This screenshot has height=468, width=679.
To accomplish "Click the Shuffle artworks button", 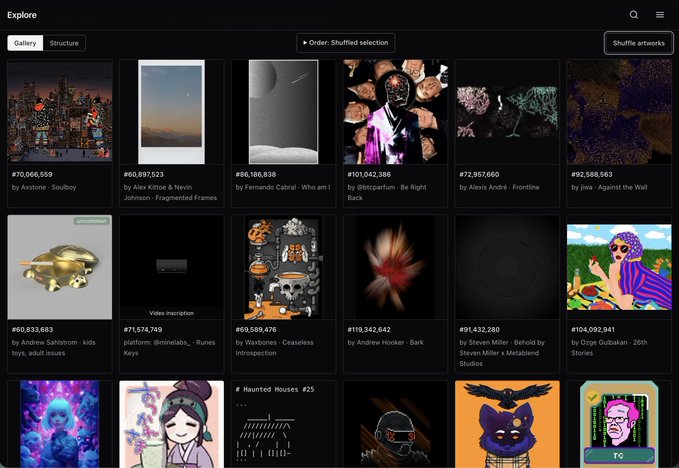I will [638, 43].
